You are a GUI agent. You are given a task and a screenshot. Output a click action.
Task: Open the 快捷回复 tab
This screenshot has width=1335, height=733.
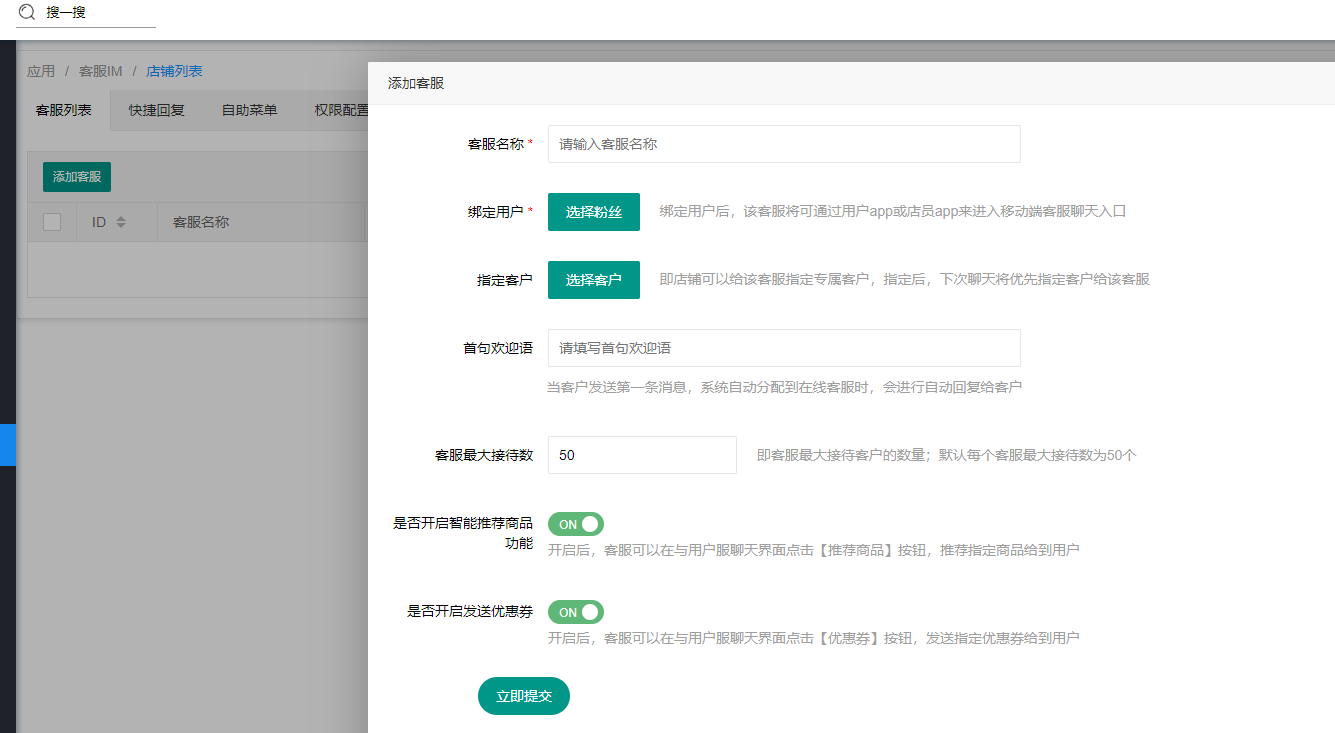pos(157,110)
